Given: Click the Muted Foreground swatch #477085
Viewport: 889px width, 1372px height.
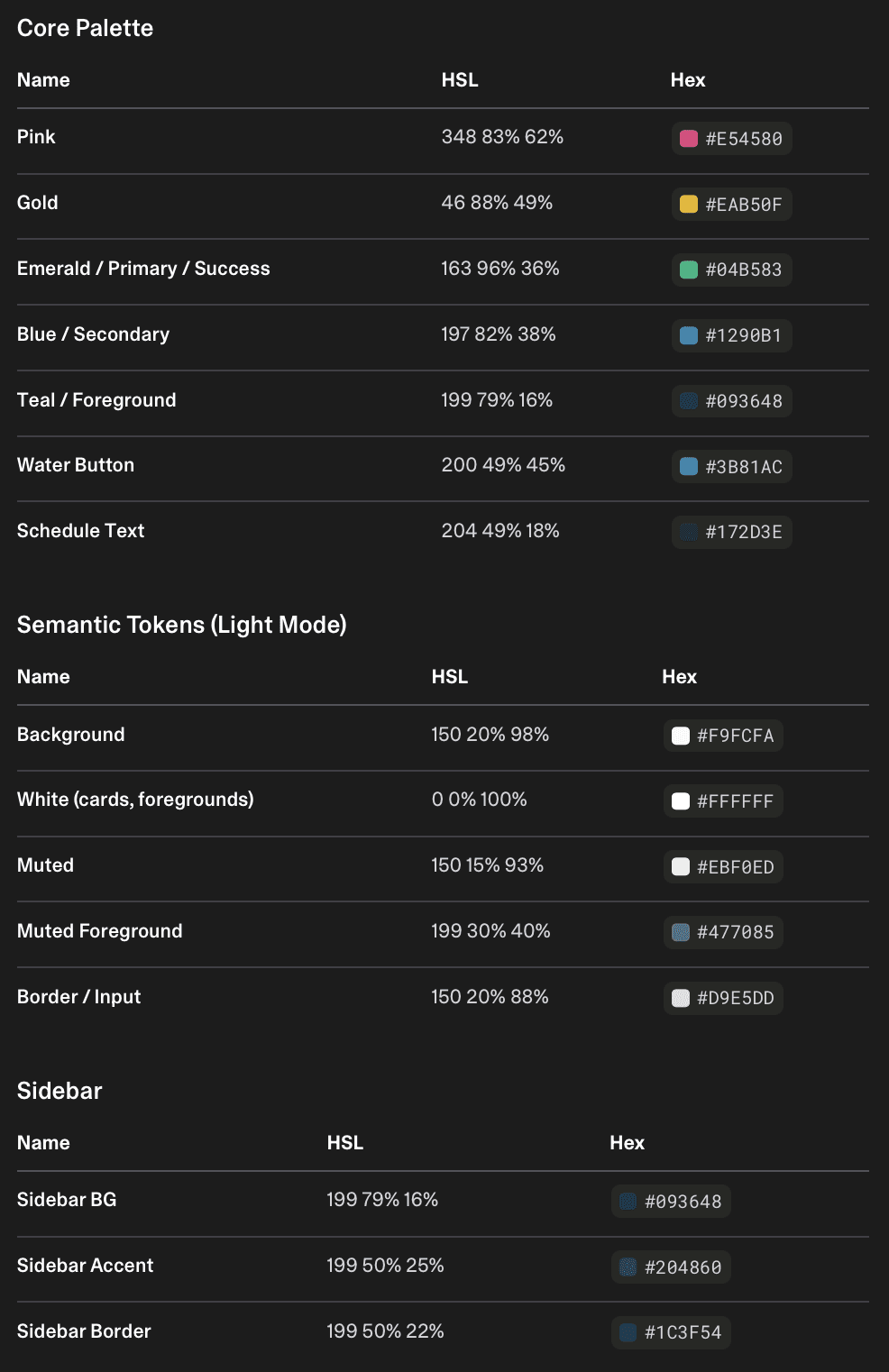Looking at the screenshot, I should click(681, 932).
